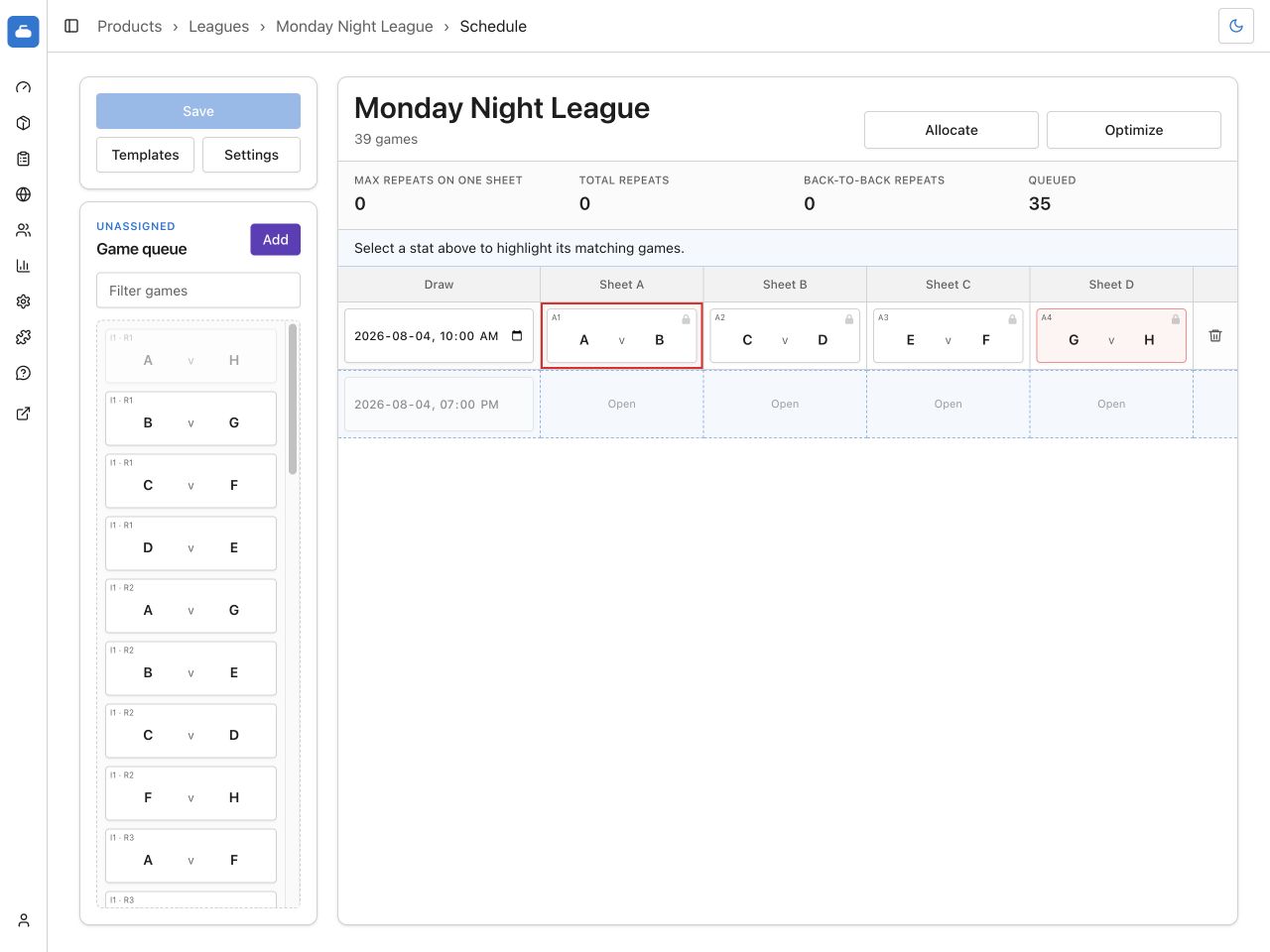Image resolution: width=1270 pixels, height=952 pixels.
Task: Click the game queue scrollbar
Action: pyautogui.click(x=293, y=399)
